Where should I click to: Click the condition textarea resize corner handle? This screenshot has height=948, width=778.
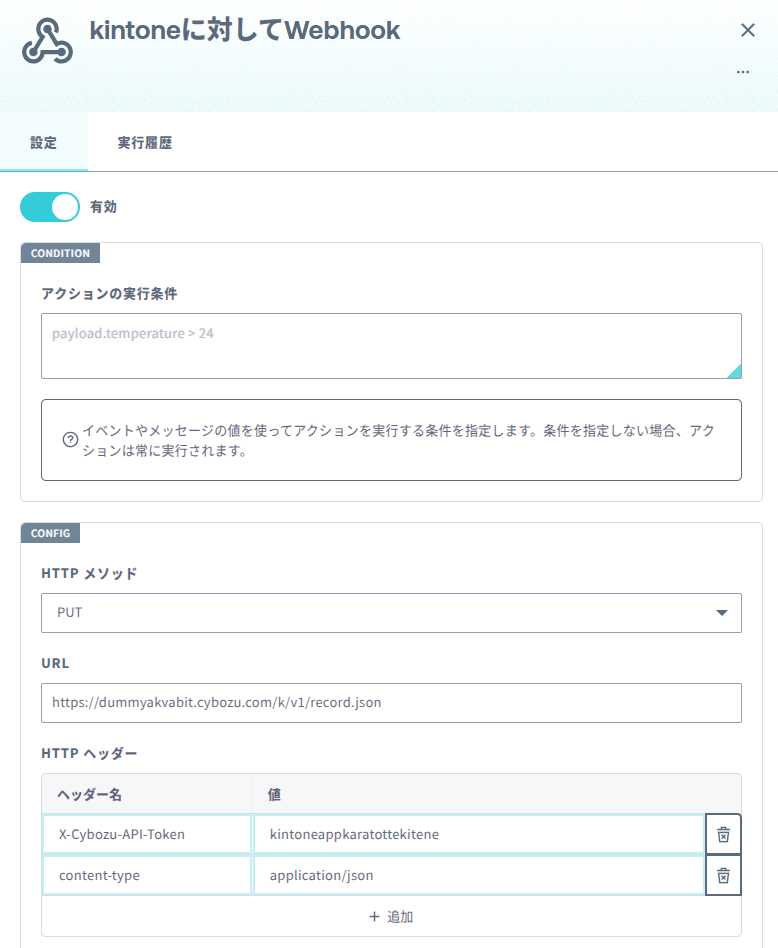[734, 371]
